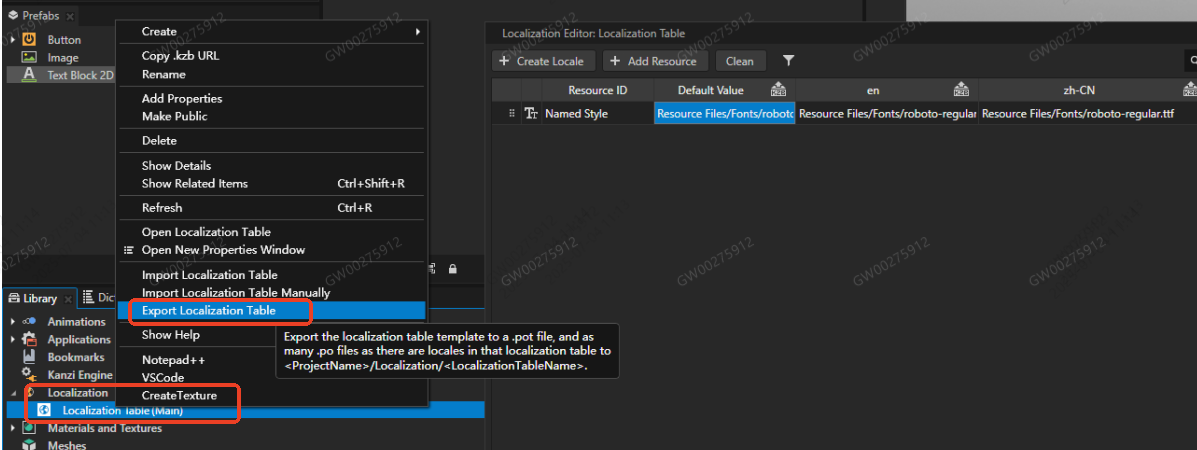Click the Named Style font type icon
The width and height of the screenshot is (1197, 450).
531,114
